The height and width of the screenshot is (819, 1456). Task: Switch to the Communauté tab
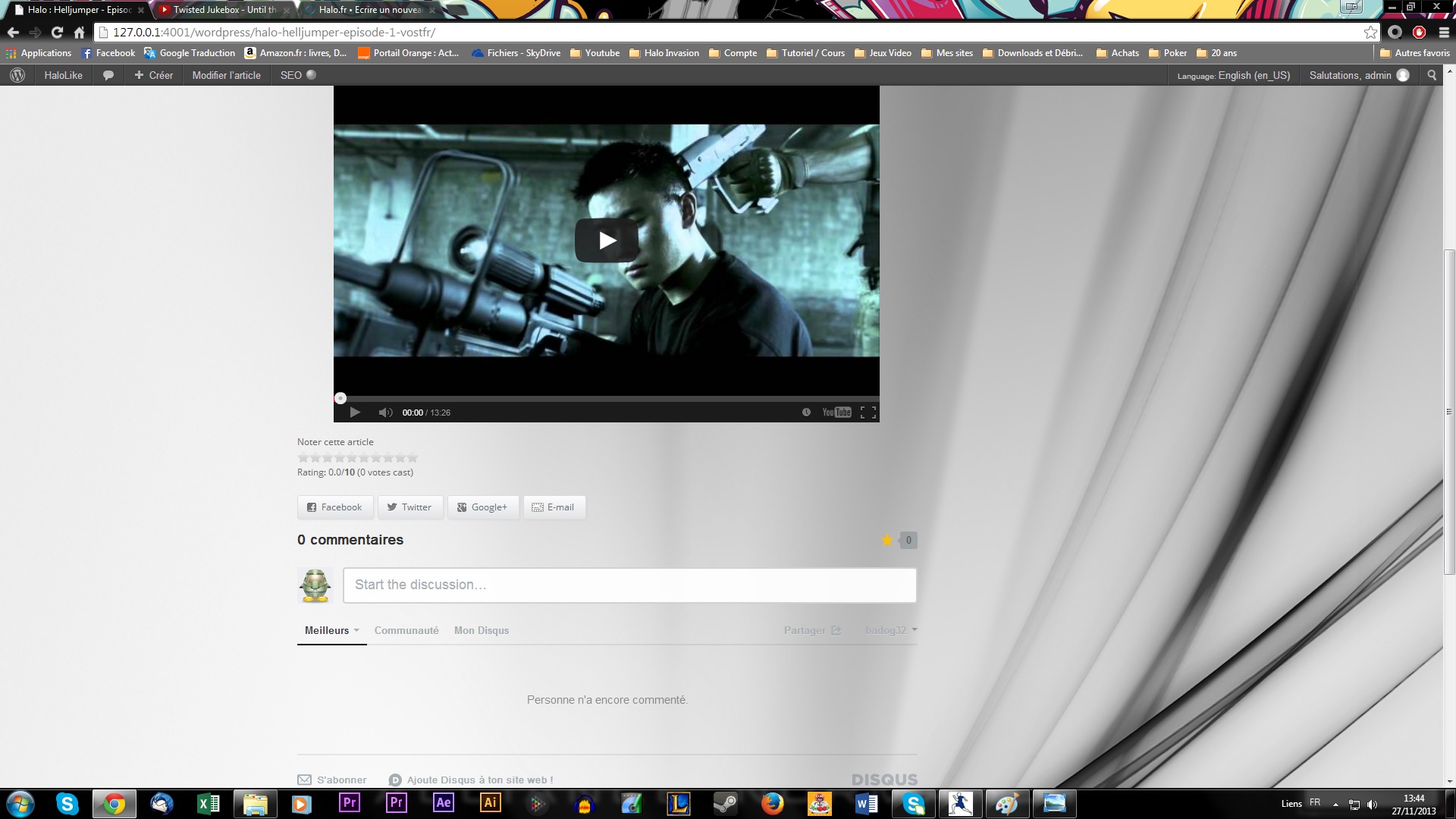tap(406, 630)
